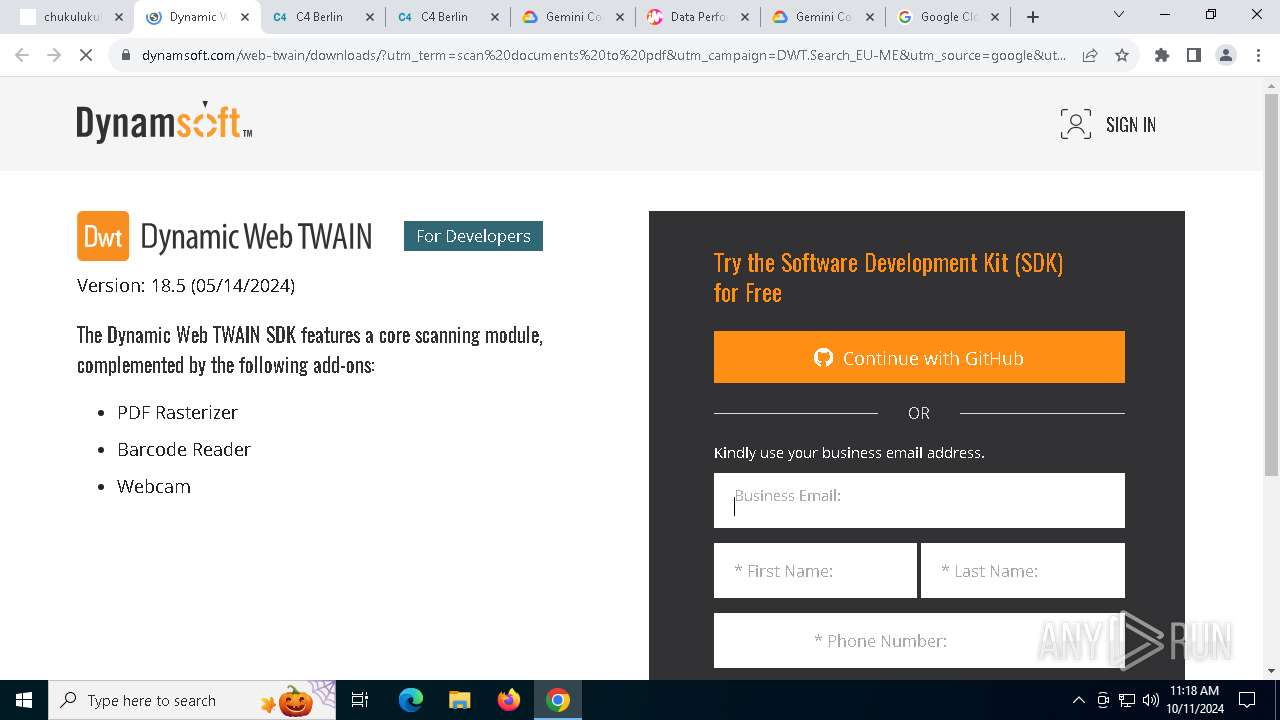1280x720 pixels.
Task: Open File Explorer from taskbar
Action: click(x=459, y=700)
